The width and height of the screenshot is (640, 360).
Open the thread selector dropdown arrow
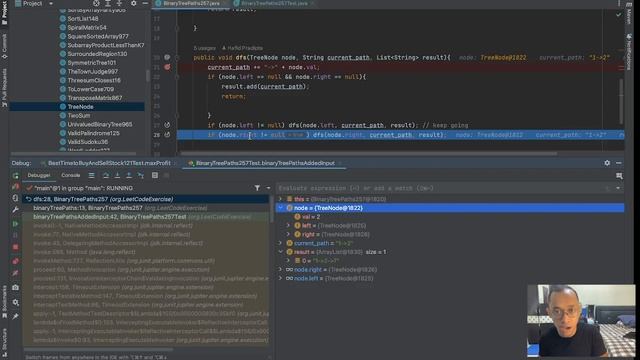[x=268, y=188]
